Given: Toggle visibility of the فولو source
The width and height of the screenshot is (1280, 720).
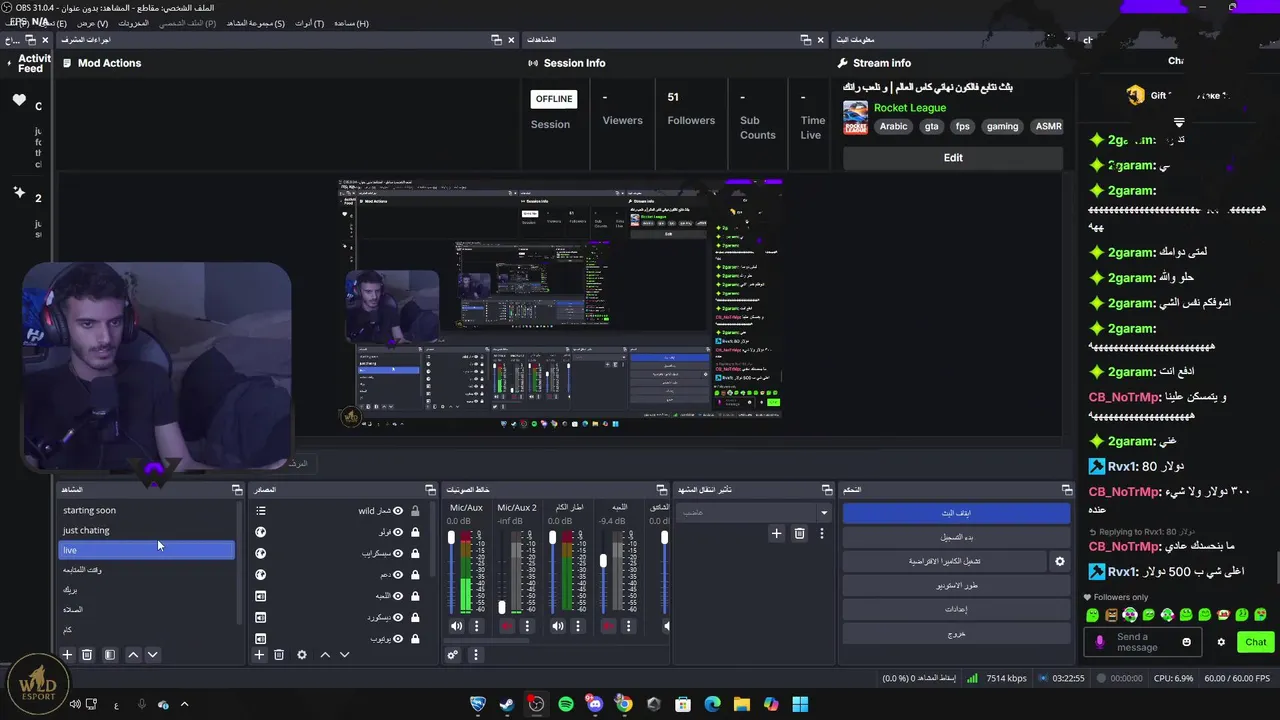Looking at the screenshot, I should pyautogui.click(x=398, y=532).
